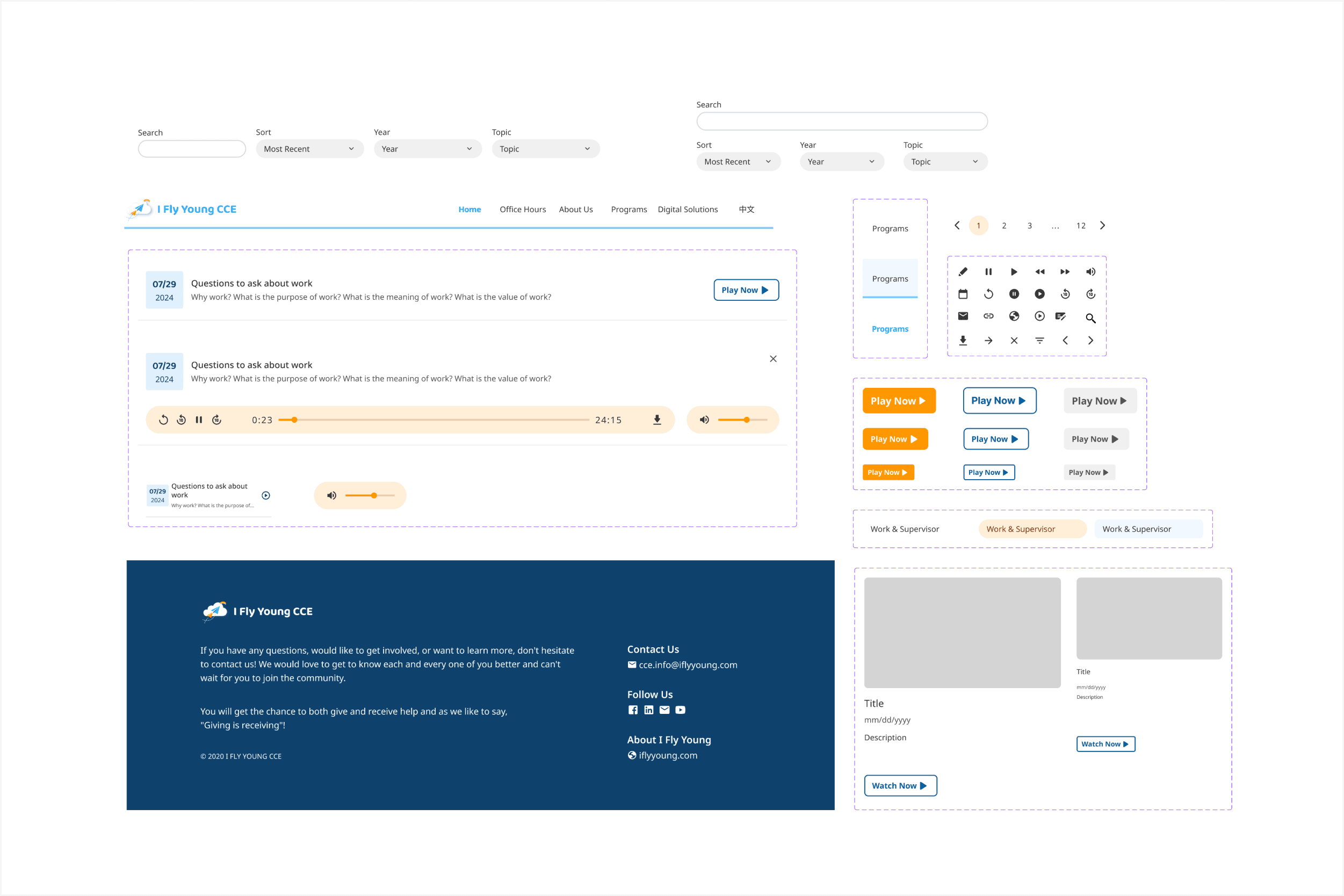1344x896 pixels.
Task: Click the plain pause icon in the icon grid
Action: pyautogui.click(x=988, y=271)
